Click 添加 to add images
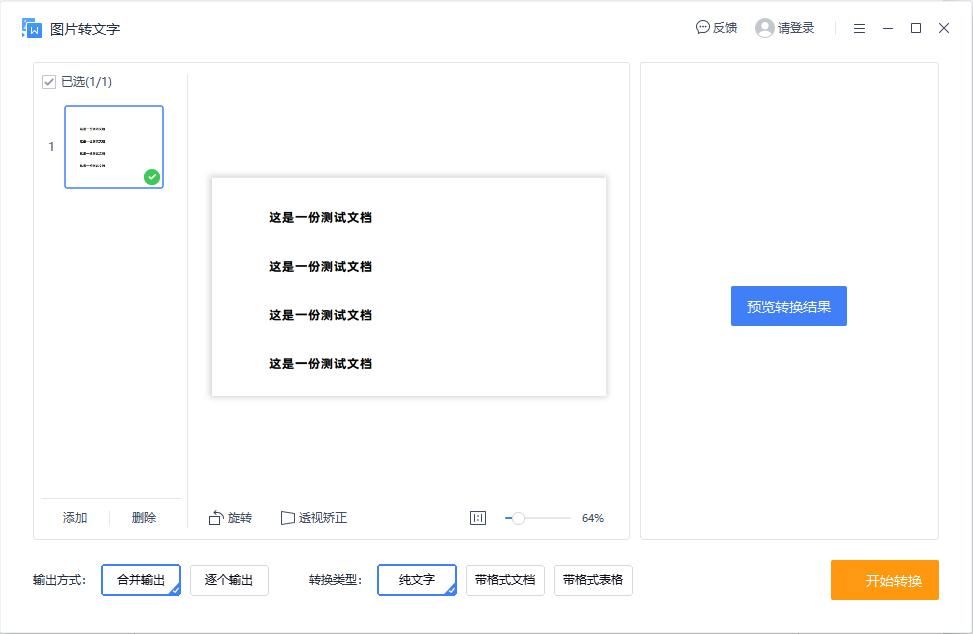 pyautogui.click(x=75, y=517)
